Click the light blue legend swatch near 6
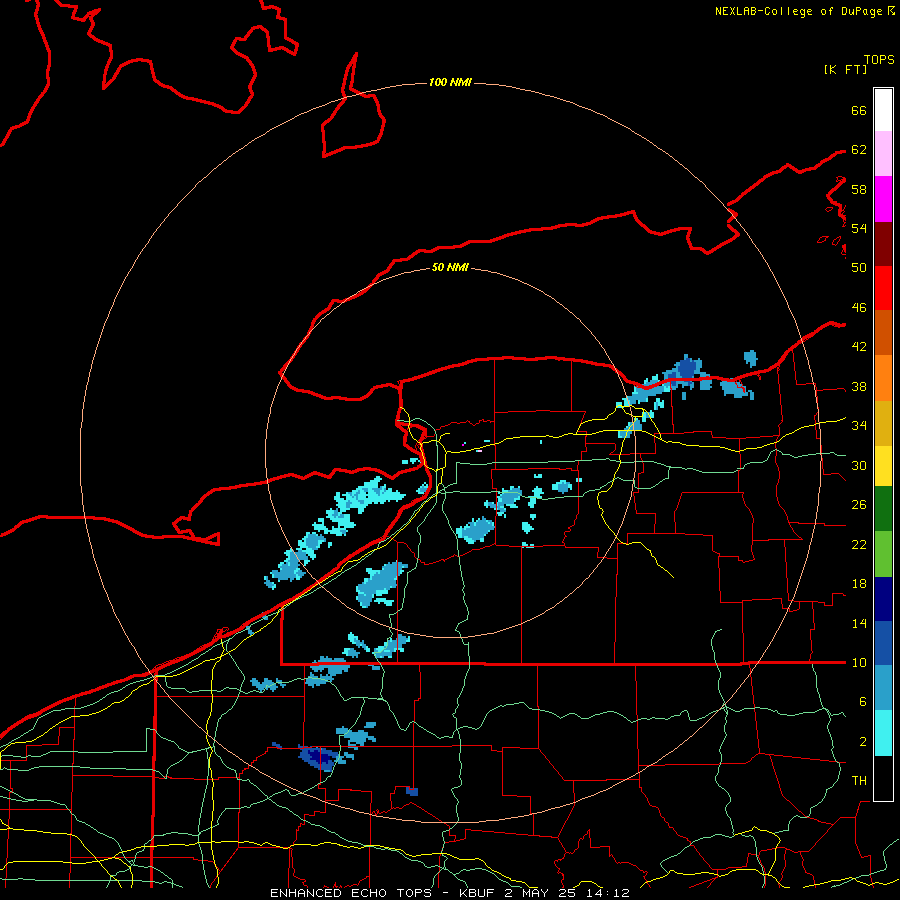900x900 pixels. coord(883,687)
